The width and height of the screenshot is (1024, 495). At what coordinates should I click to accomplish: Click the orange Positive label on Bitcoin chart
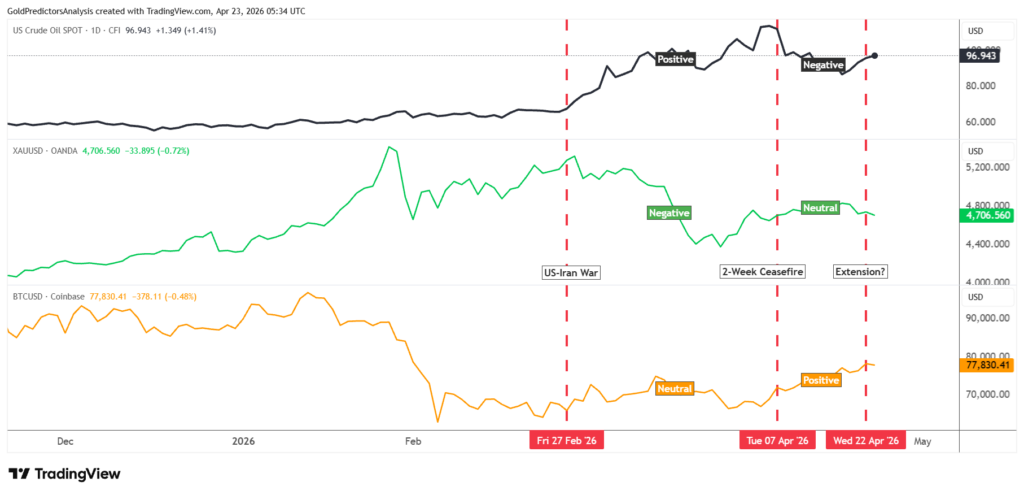(821, 381)
